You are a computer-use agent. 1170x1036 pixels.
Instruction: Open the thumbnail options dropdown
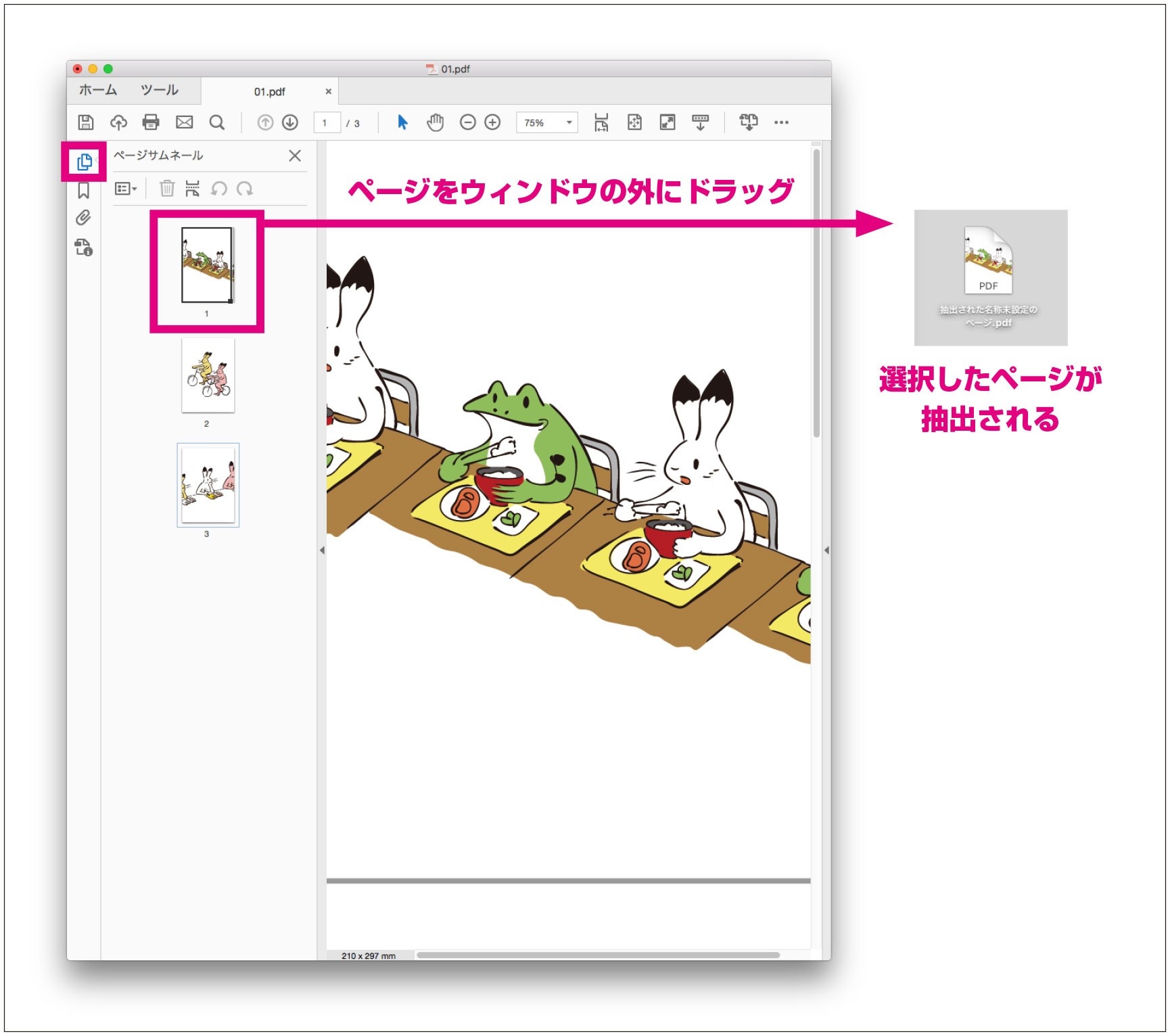tap(126, 189)
